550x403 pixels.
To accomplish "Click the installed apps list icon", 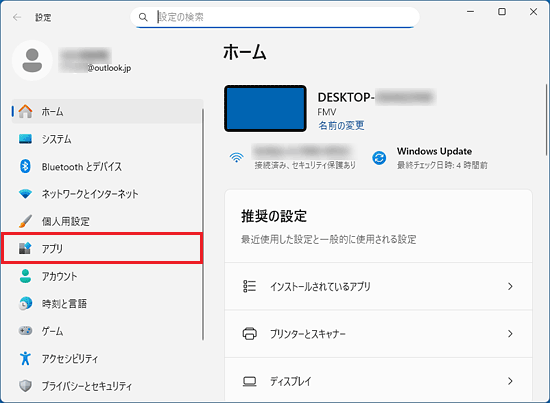I will click(x=249, y=286).
